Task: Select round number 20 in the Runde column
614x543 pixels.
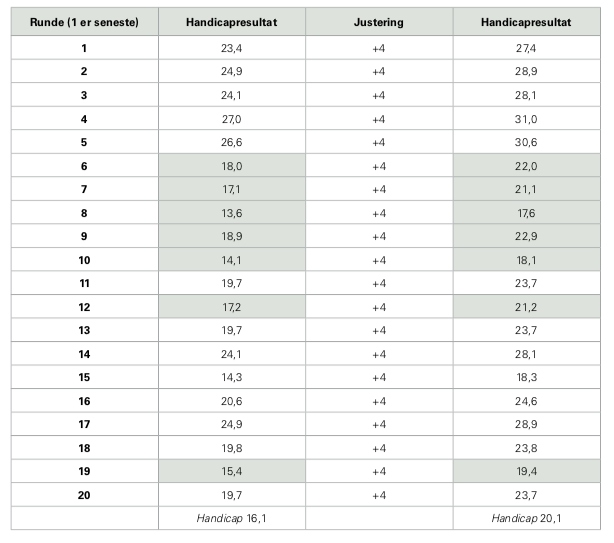Action: tap(84, 494)
